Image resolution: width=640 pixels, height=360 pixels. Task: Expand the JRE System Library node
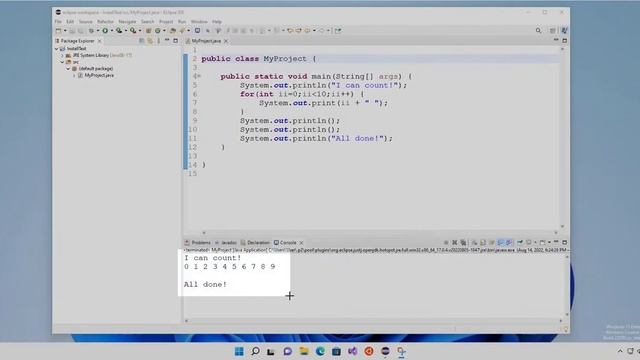62,55
